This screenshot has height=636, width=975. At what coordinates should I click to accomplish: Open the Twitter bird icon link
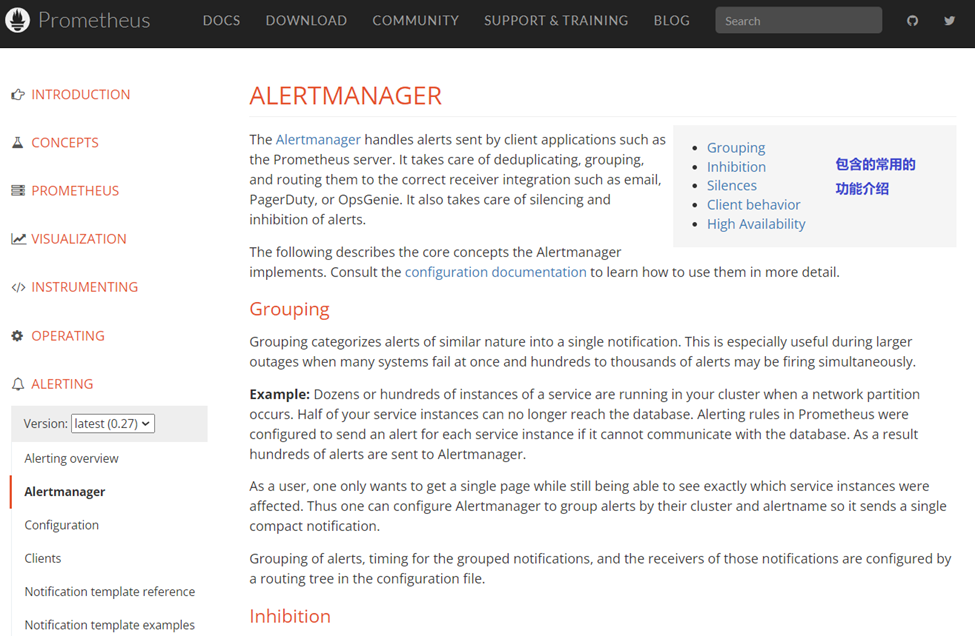[x=950, y=21]
